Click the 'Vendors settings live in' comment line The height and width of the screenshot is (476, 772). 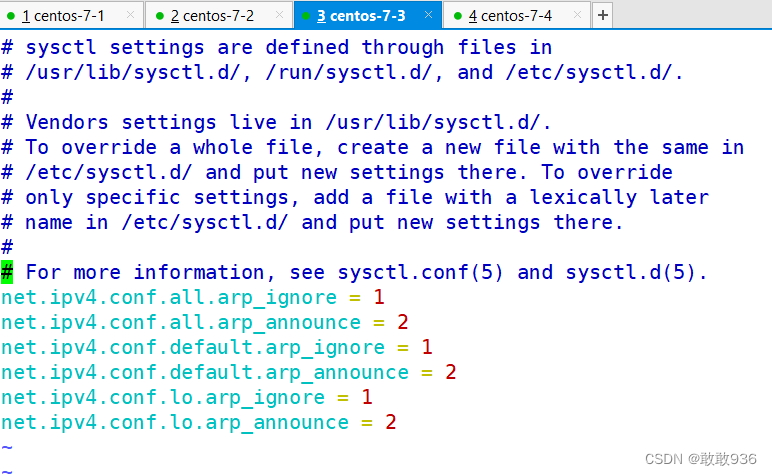276,122
